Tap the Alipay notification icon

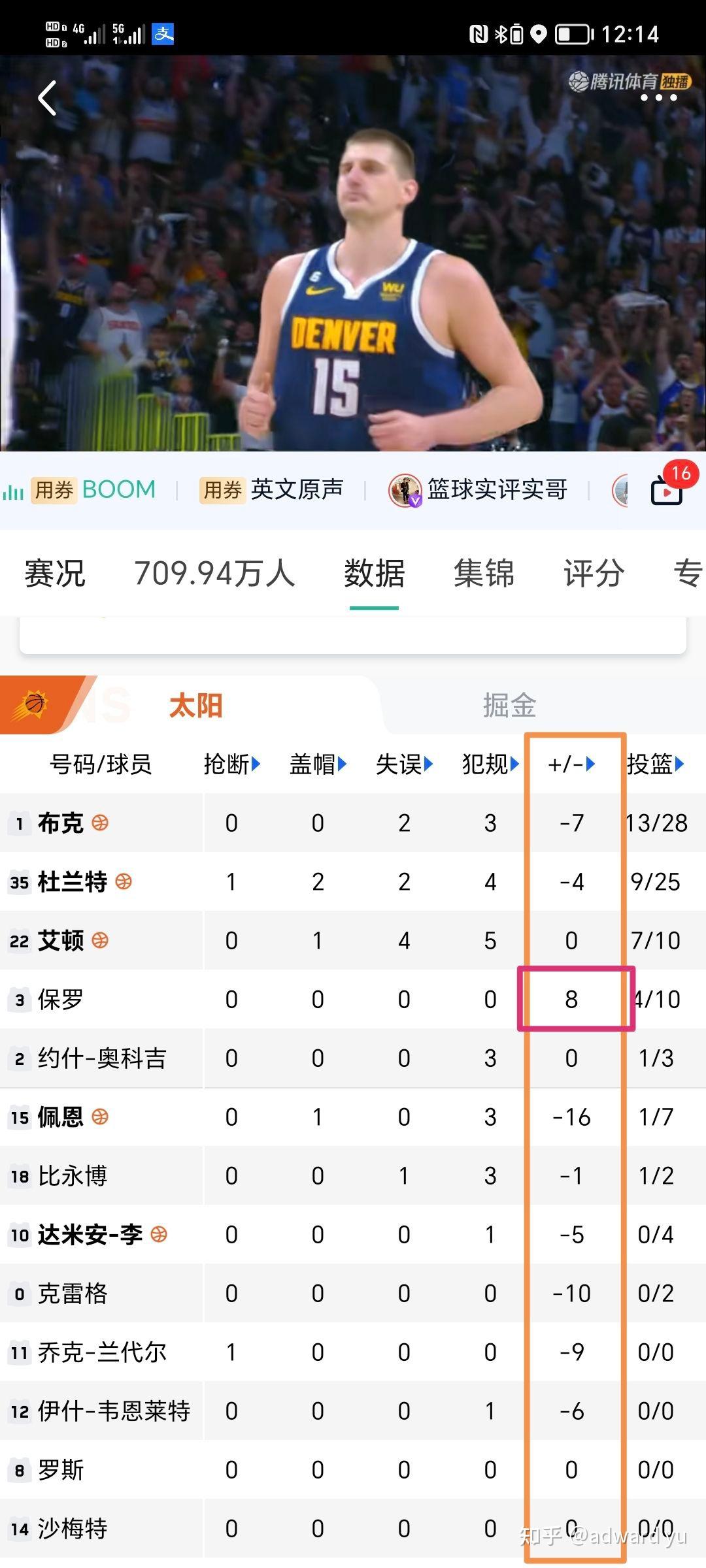(x=163, y=33)
